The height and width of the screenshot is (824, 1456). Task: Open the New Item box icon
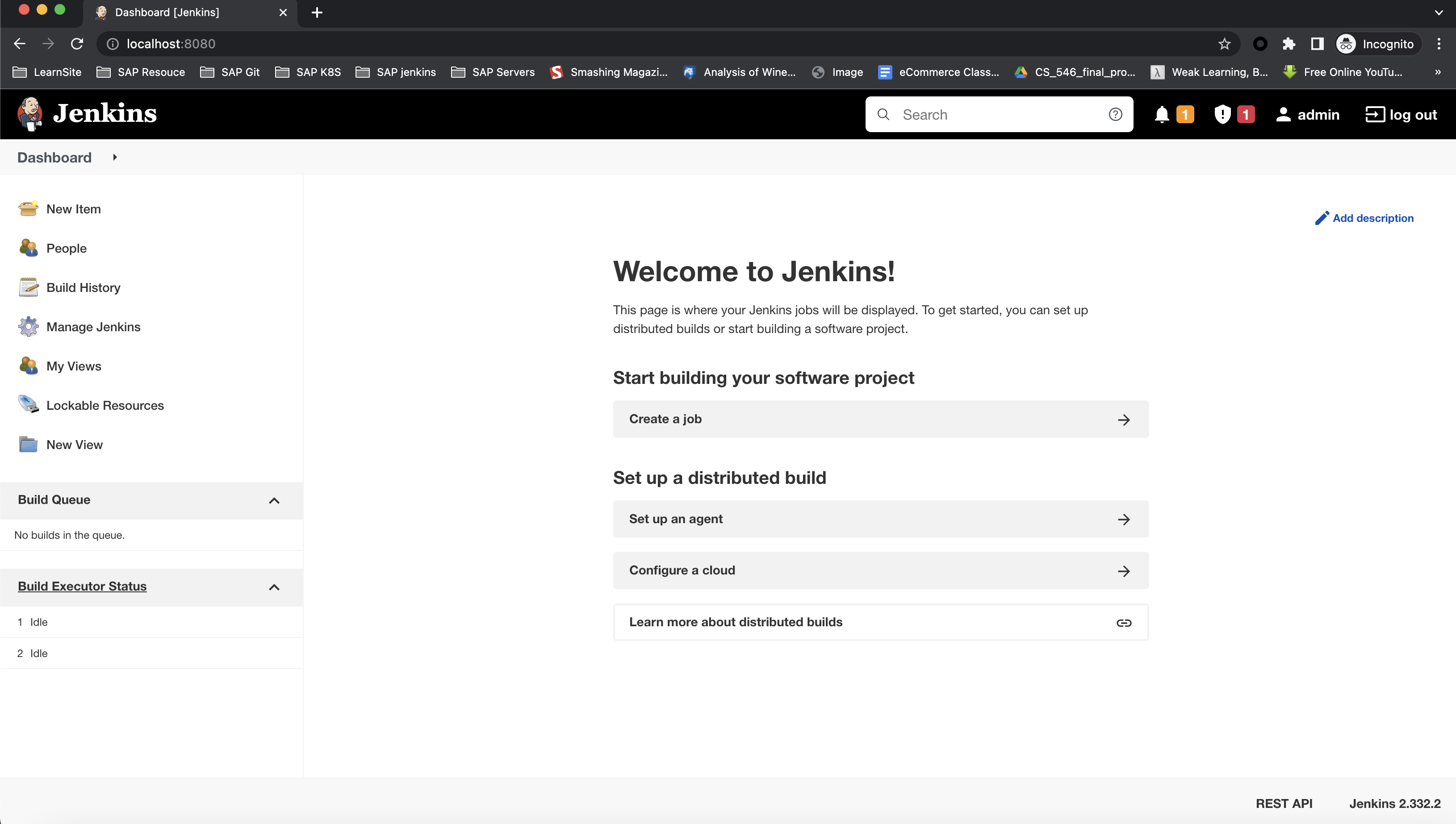28,209
